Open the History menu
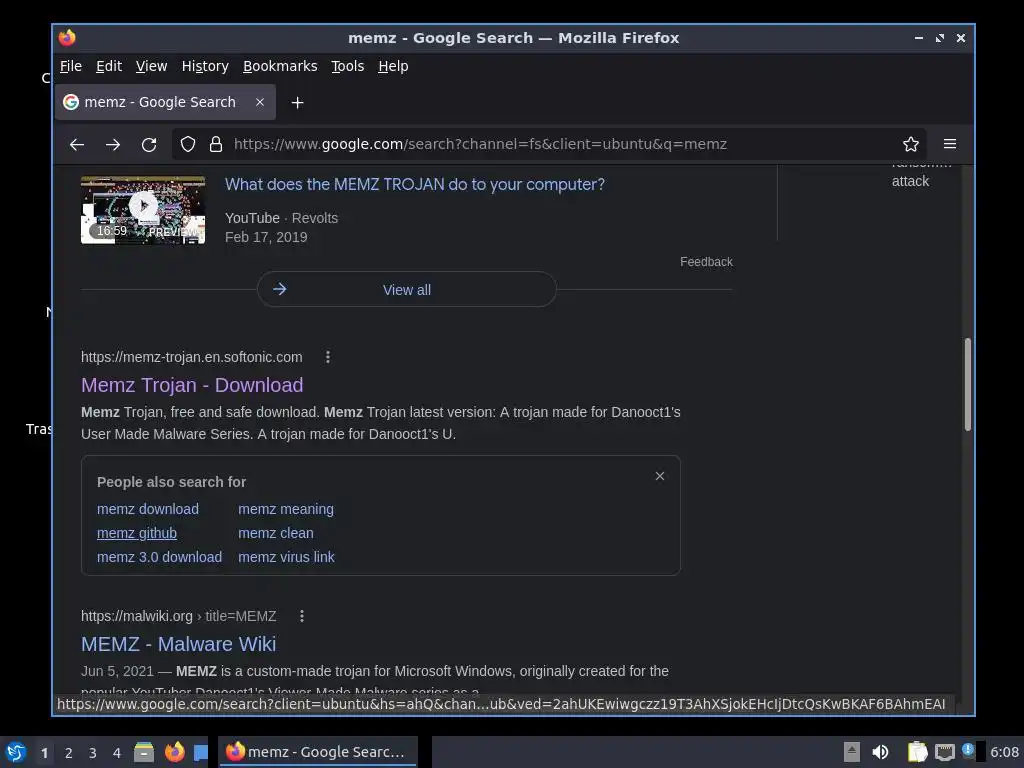Screen dimensions: 1024x768 pyautogui.click(x=205, y=66)
